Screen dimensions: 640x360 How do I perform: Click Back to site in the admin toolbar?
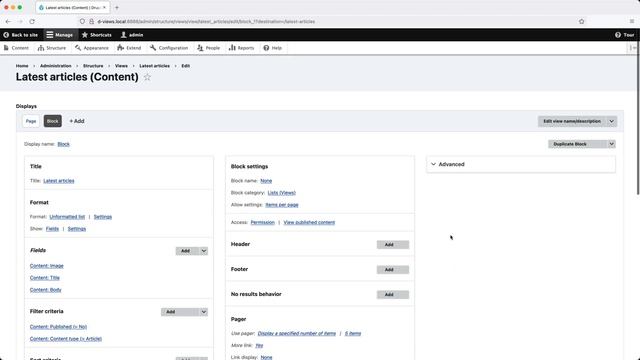(x=20, y=35)
